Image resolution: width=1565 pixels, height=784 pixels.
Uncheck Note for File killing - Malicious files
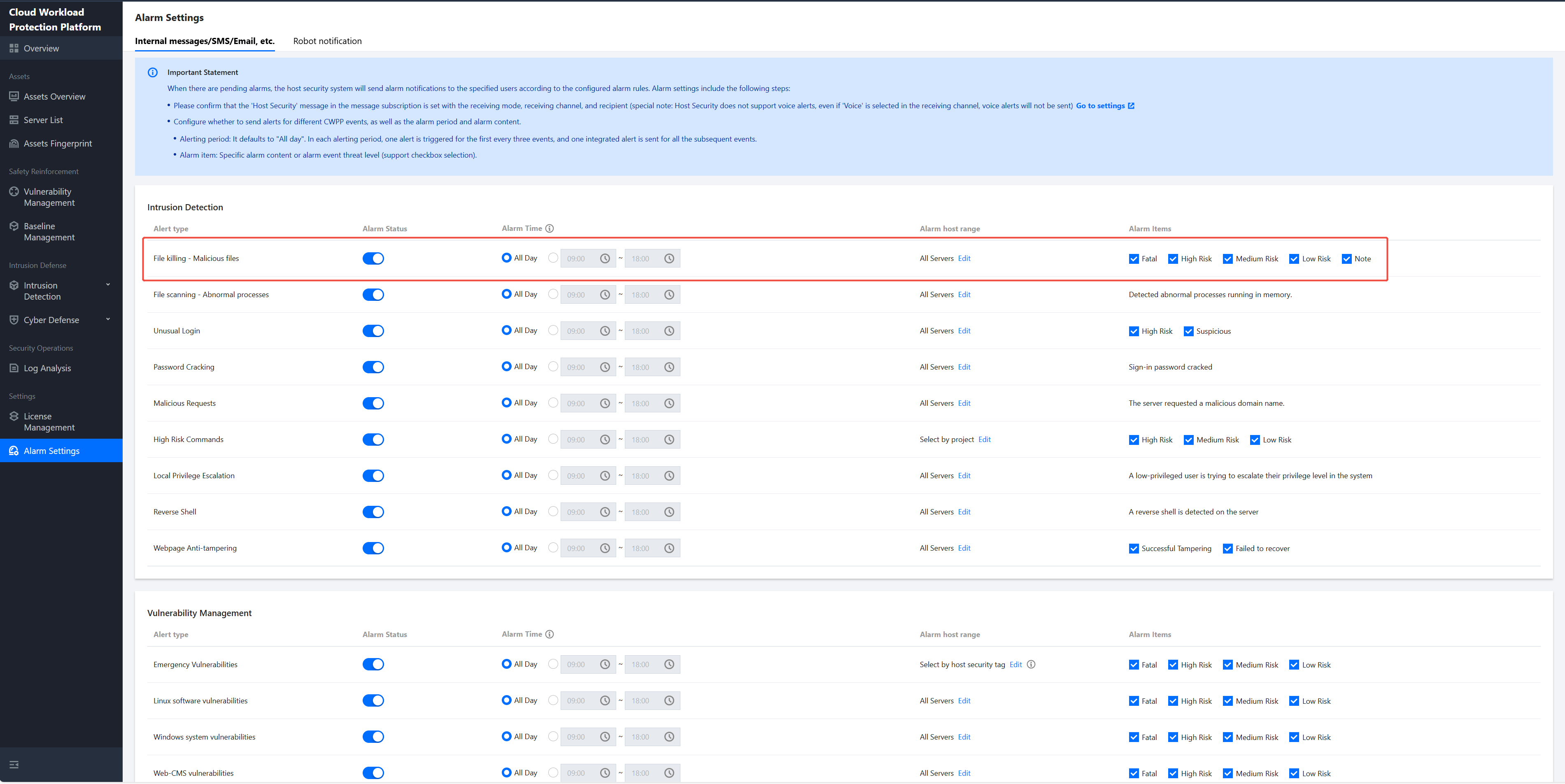click(1346, 259)
